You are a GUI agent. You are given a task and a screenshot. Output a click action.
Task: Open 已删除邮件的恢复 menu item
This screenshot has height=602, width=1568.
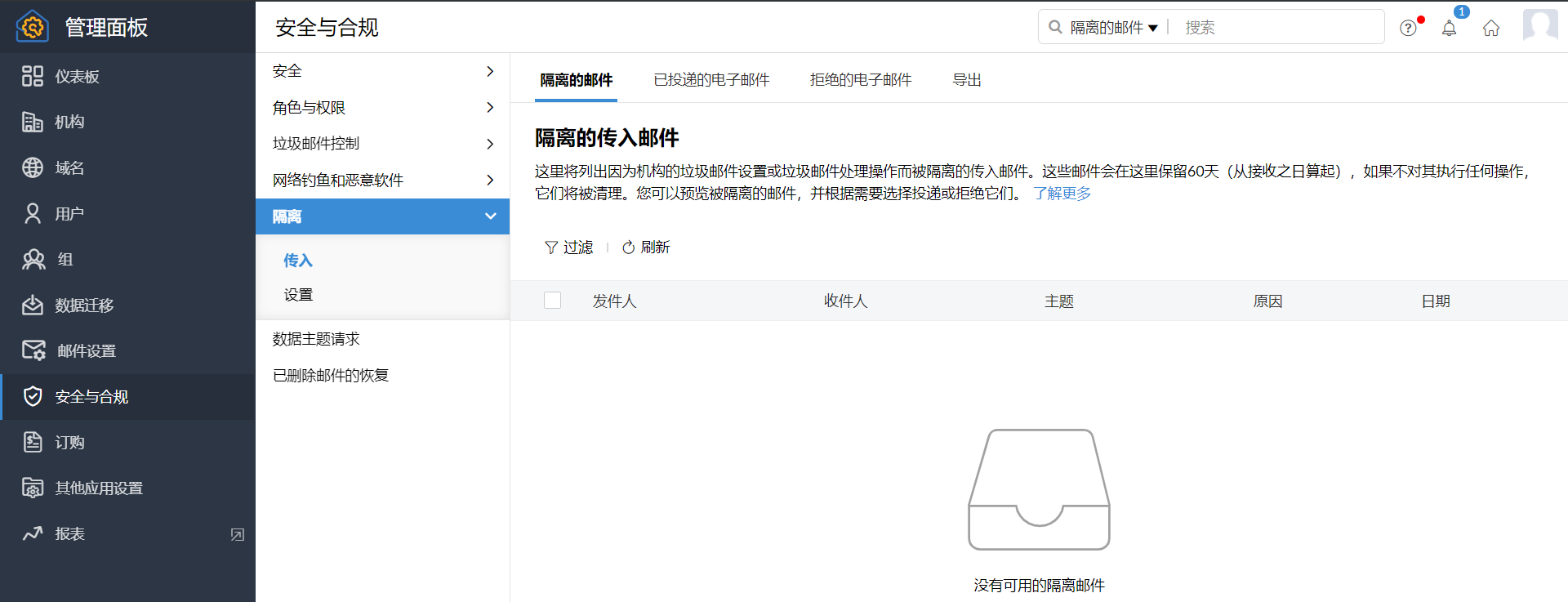click(x=331, y=375)
